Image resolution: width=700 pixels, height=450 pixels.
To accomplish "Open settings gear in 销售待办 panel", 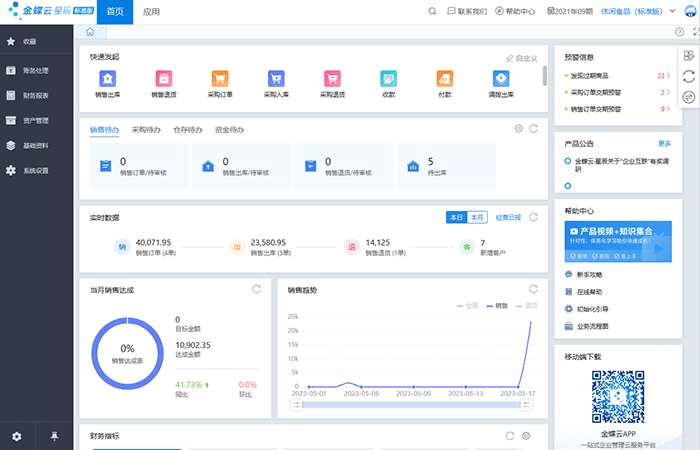I will [518, 129].
